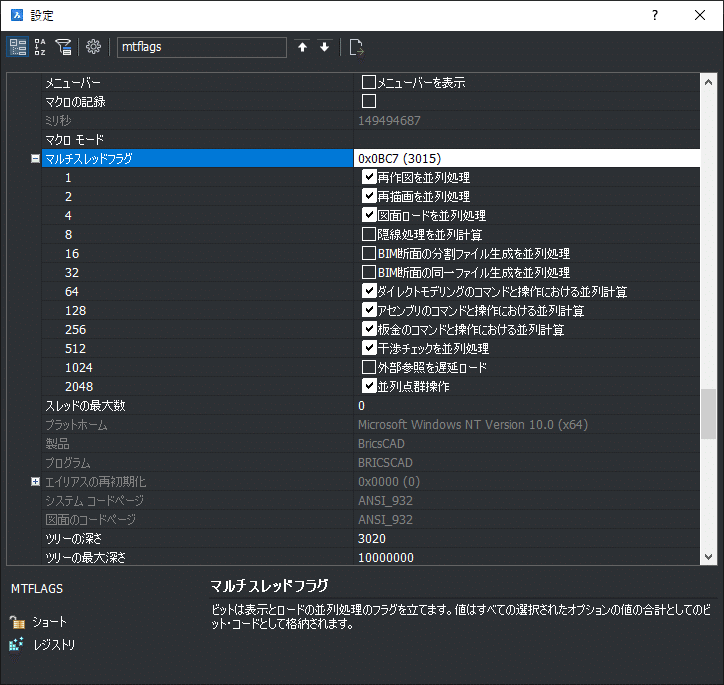Click scrollbar down arrow
724x685 pixels.
point(708,557)
